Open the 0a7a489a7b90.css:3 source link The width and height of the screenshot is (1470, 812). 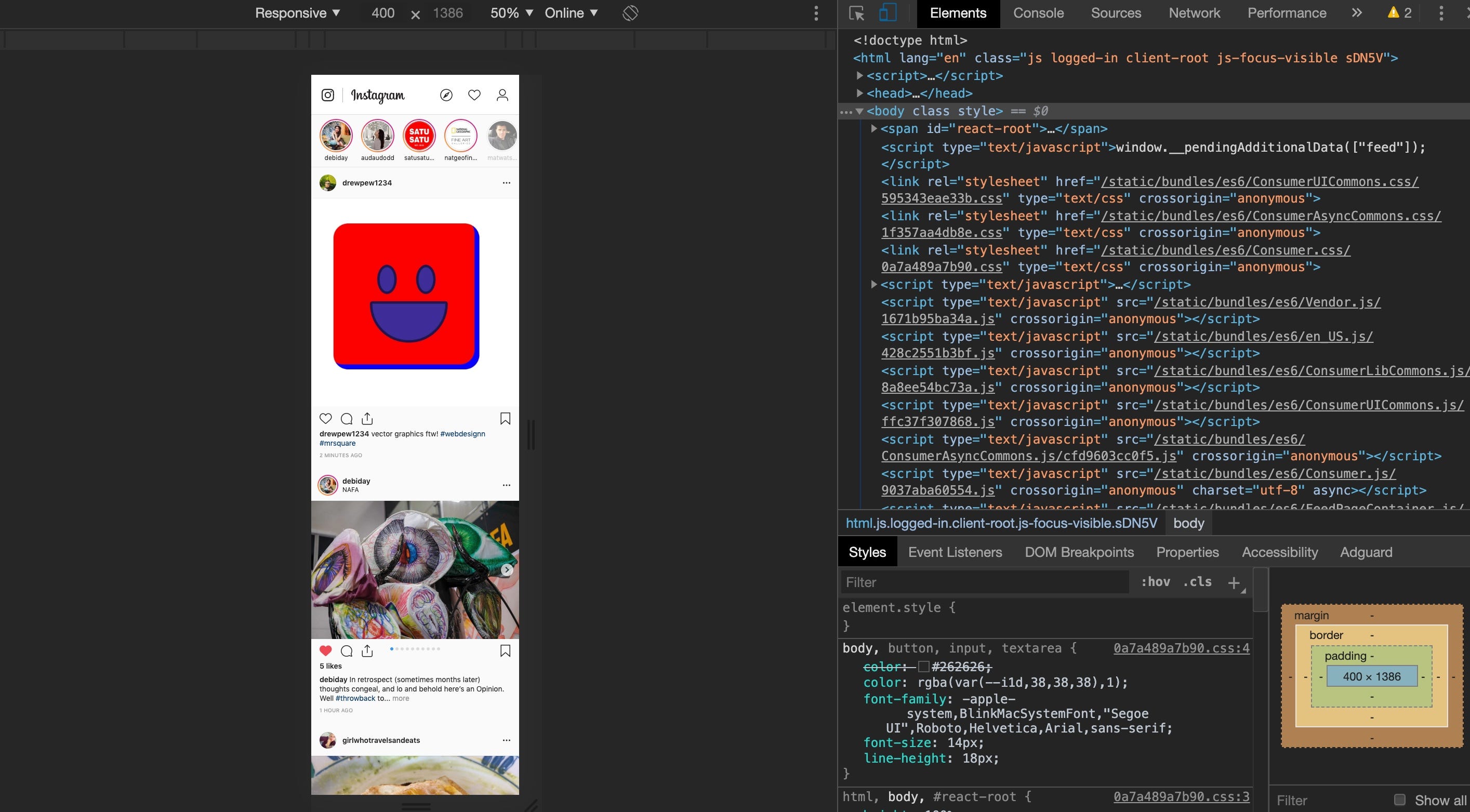pos(1181,796)
